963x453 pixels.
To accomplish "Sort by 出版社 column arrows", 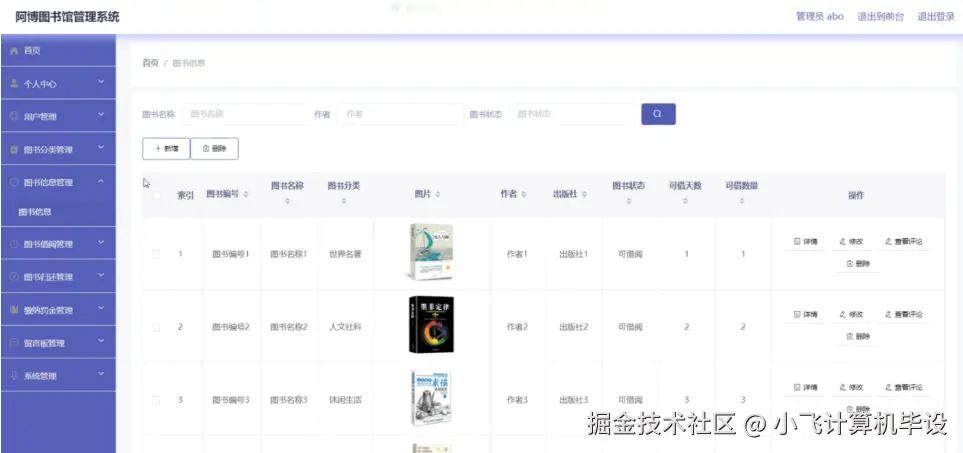I will pos(584,195).
